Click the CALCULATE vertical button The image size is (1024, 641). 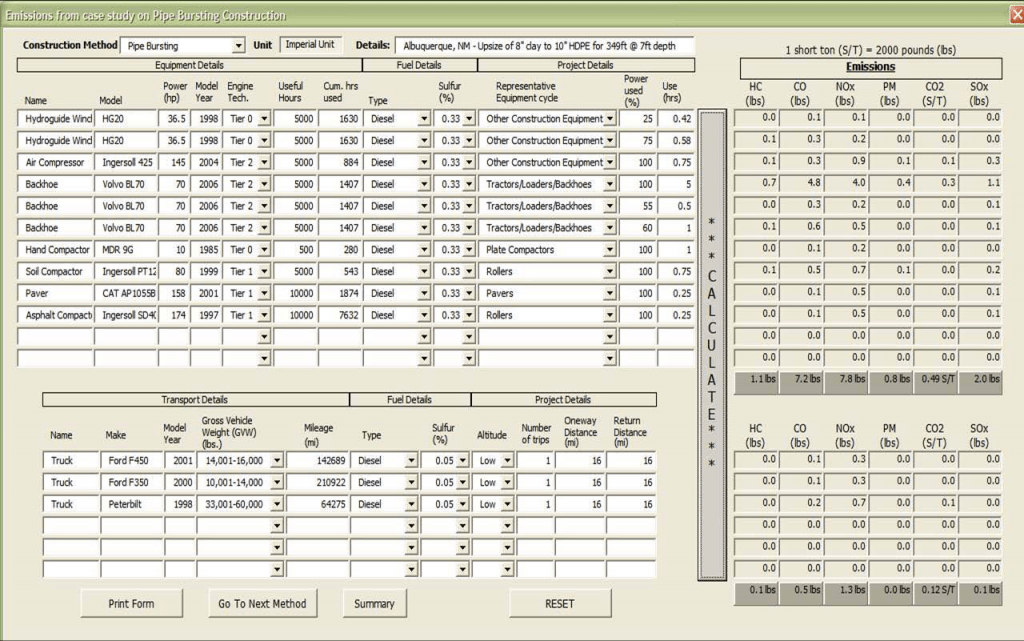tap(712, 345)
